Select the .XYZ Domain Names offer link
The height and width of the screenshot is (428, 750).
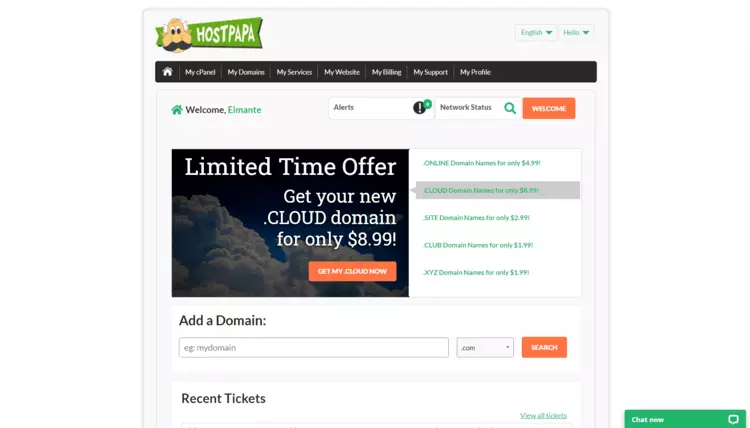476,273
